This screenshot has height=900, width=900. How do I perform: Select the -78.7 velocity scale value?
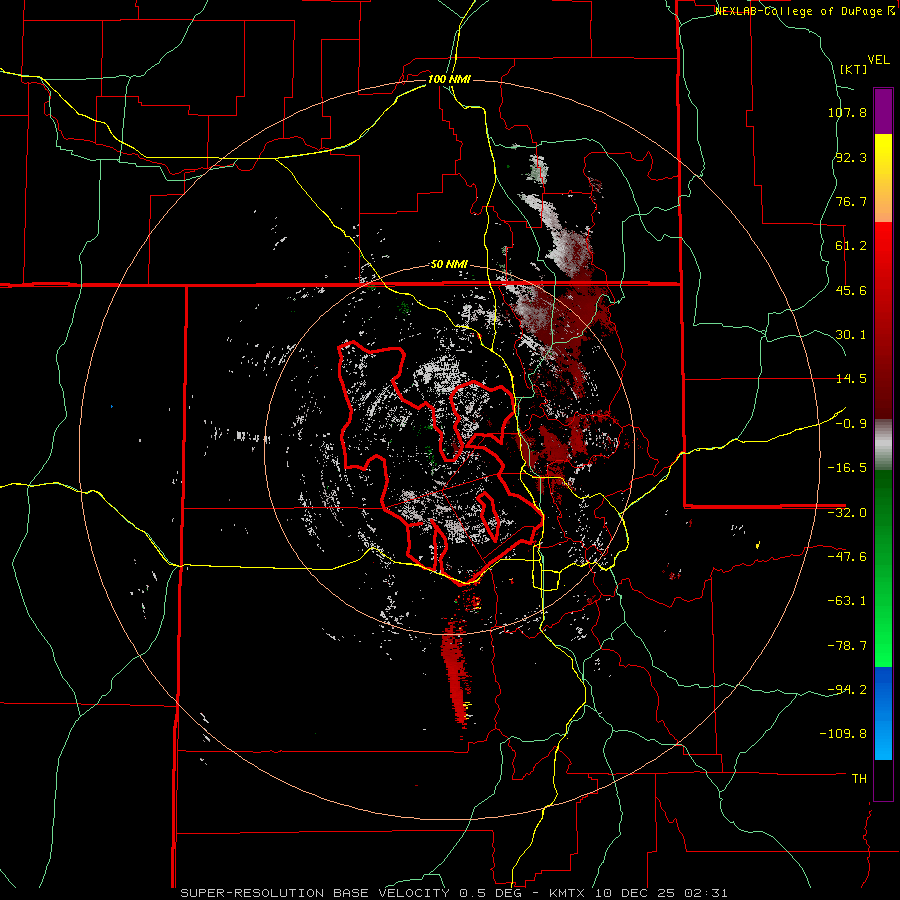(x=847, y=646)
